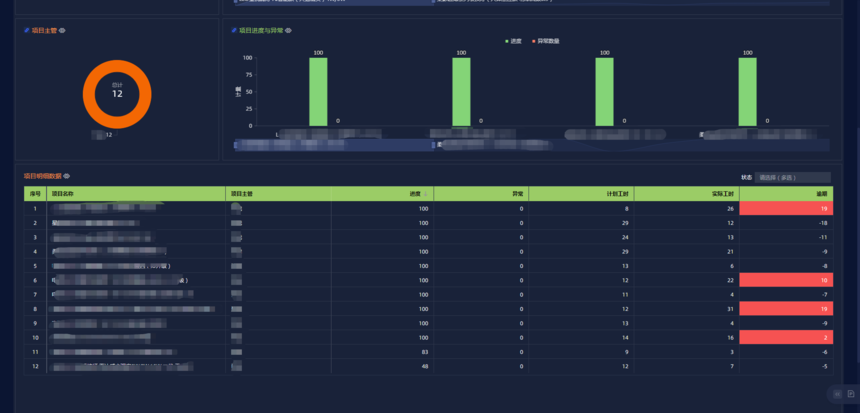Click the document export icon at bottom right
This screenshot has width=860, height=413.
coord(850,394)
